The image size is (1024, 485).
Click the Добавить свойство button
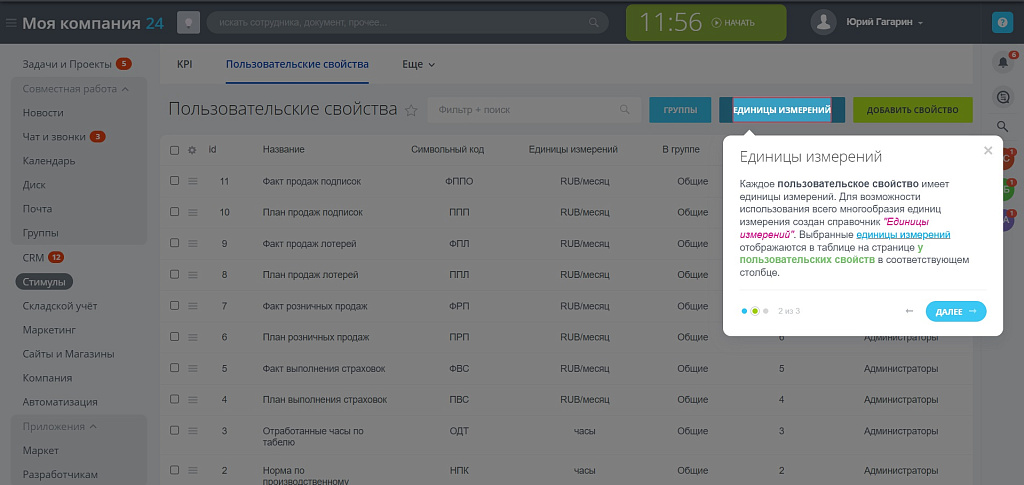(x=912, y=110)
